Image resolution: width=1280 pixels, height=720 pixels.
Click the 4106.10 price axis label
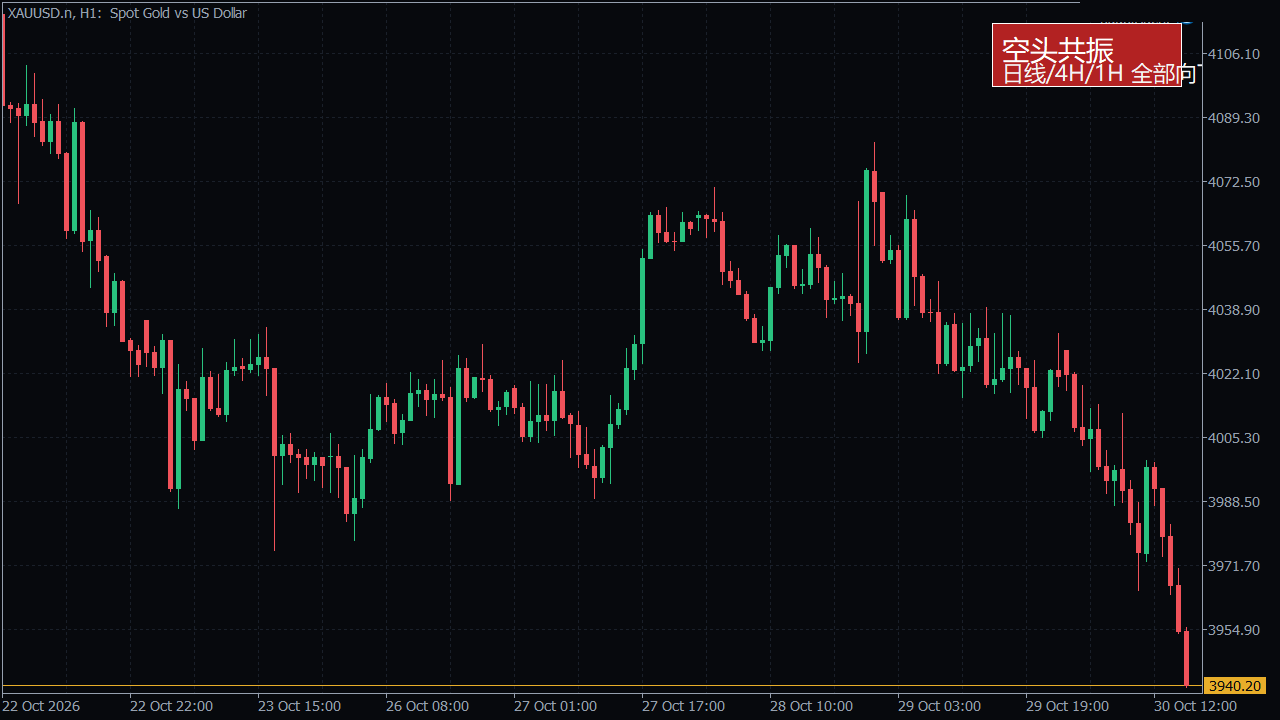1235,54
